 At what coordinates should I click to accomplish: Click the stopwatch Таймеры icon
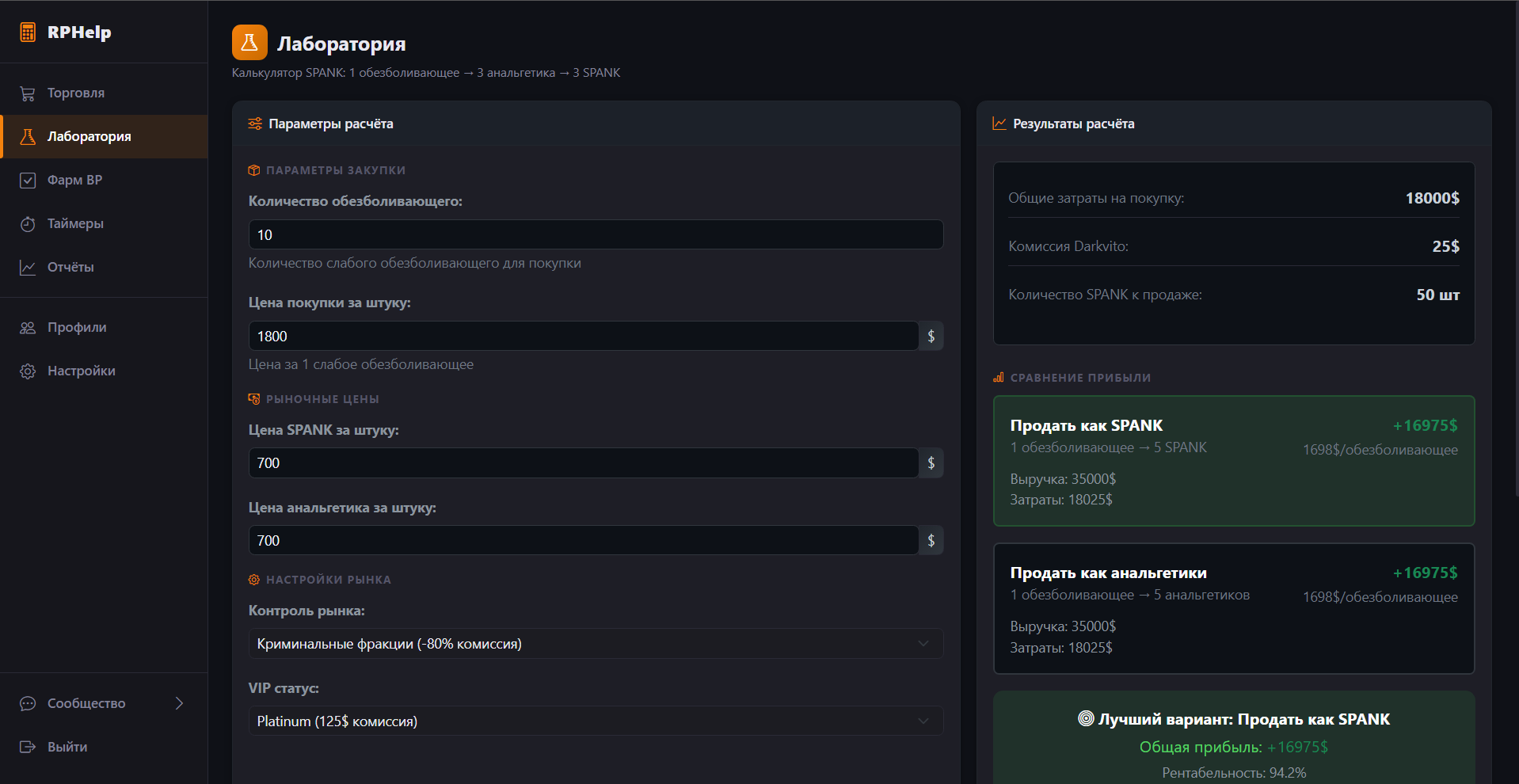(28, 224)
